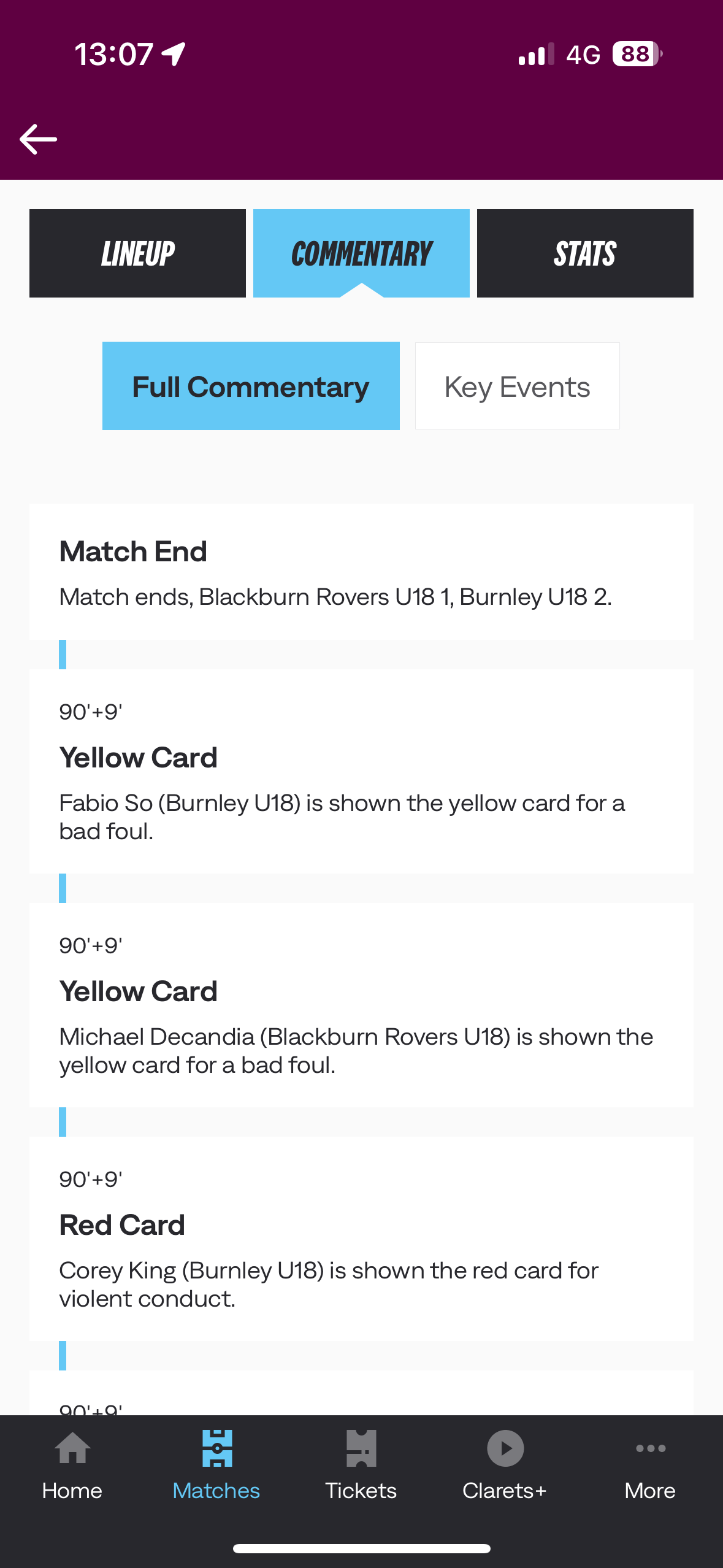Open the Tickets icon
Screen dimensions: 723x1568
(361, 1449)
